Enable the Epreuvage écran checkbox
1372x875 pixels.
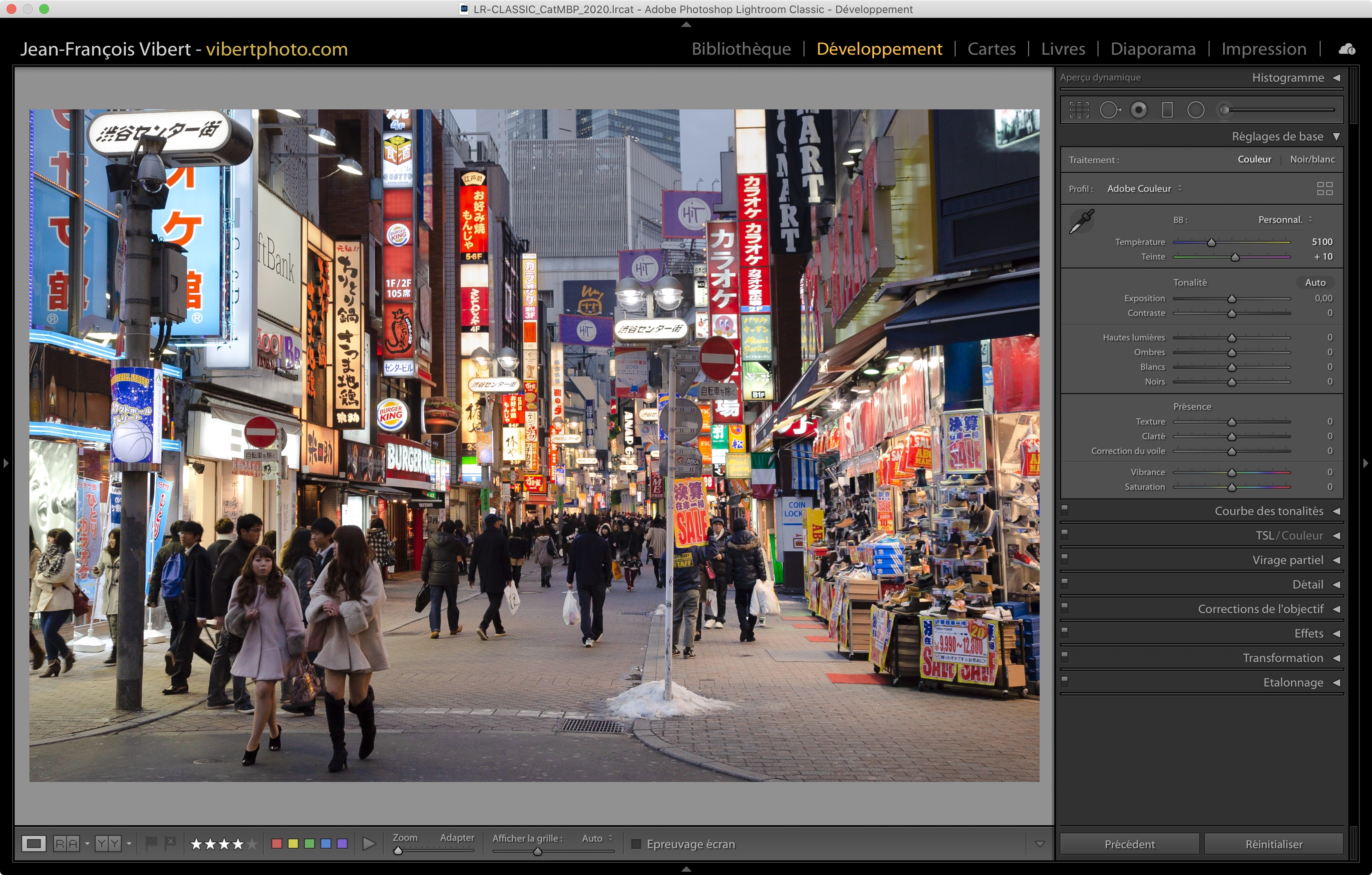(637, 844)
